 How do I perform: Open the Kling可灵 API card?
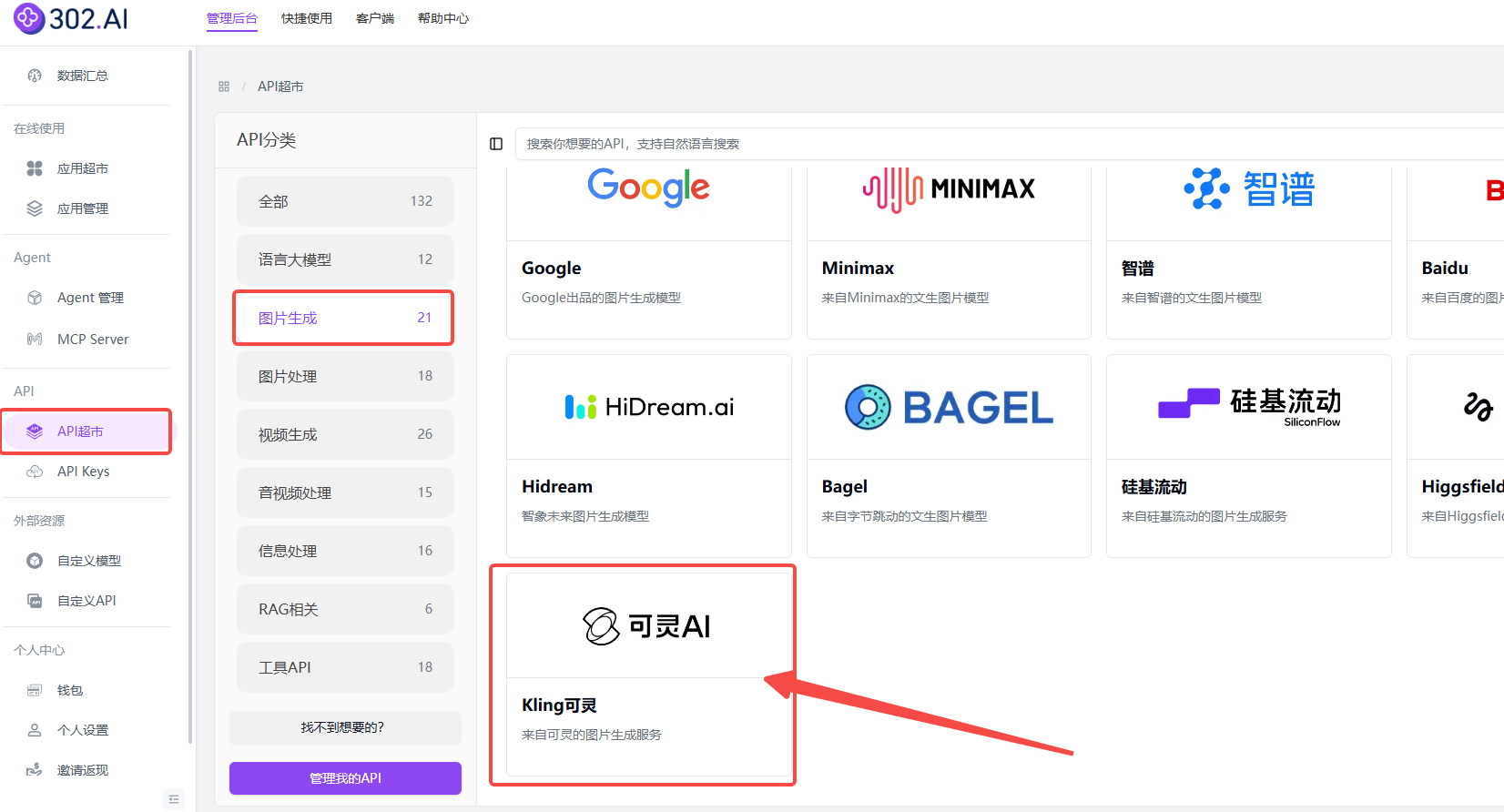(x=649, y=675)
